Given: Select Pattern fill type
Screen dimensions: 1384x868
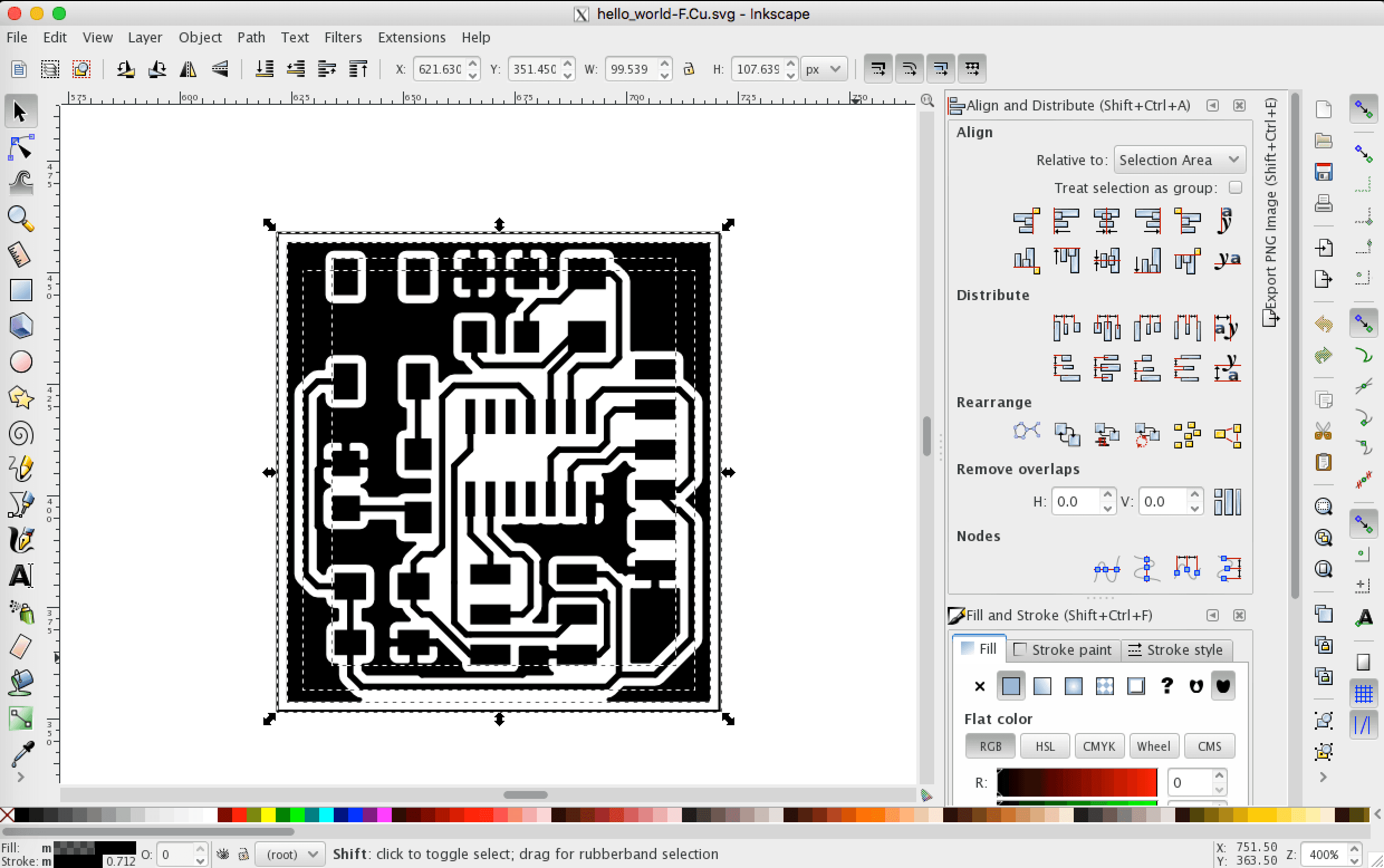Looking at the screenshot, I should coord(1104,686).
